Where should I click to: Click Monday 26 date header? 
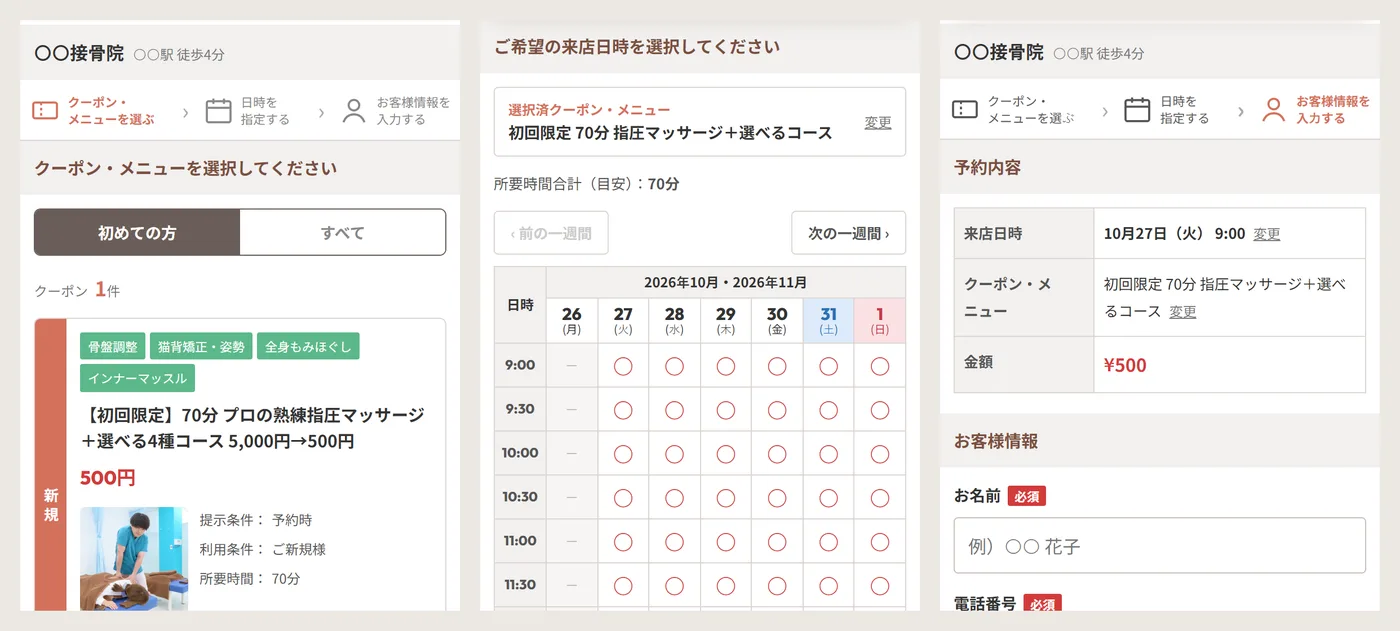(x=572, y=320)
